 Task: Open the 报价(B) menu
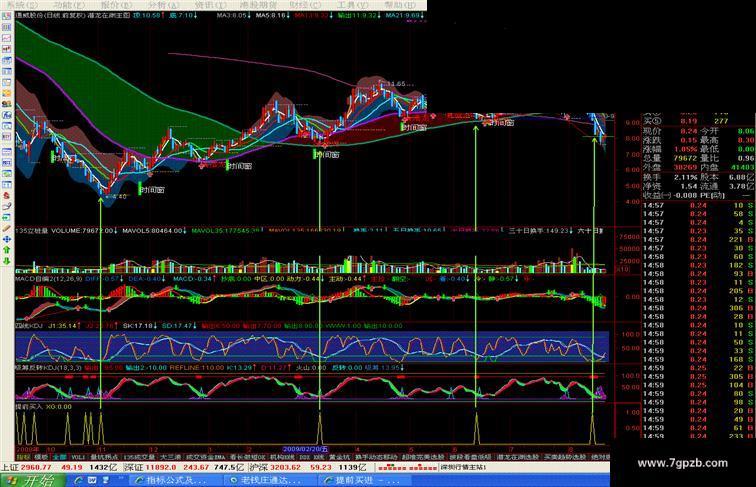(116, 5)
